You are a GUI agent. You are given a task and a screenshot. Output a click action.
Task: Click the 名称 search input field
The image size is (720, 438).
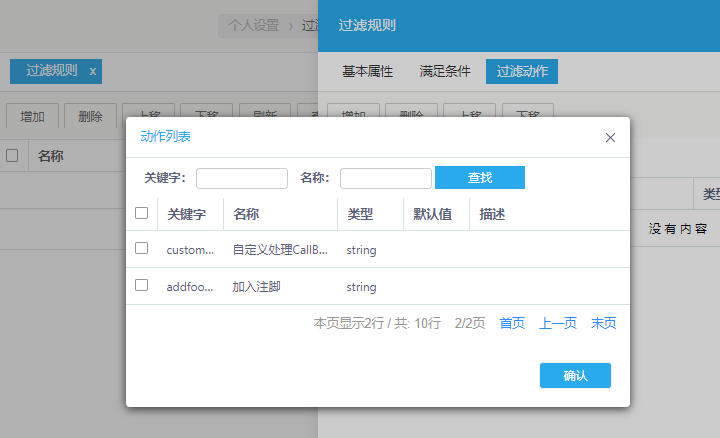[385, 178]
